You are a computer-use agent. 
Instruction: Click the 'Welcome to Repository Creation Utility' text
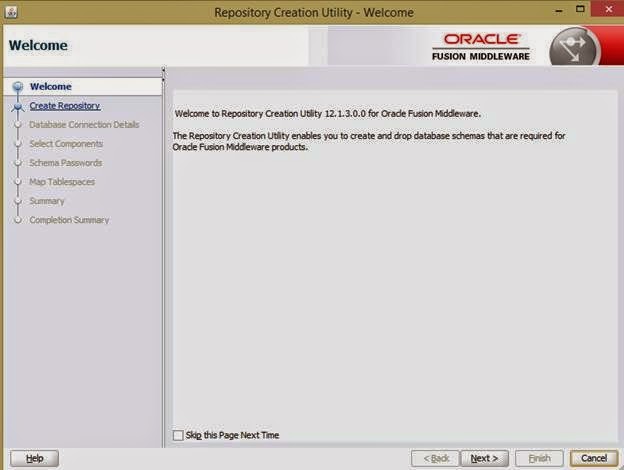tap(328, 114)
